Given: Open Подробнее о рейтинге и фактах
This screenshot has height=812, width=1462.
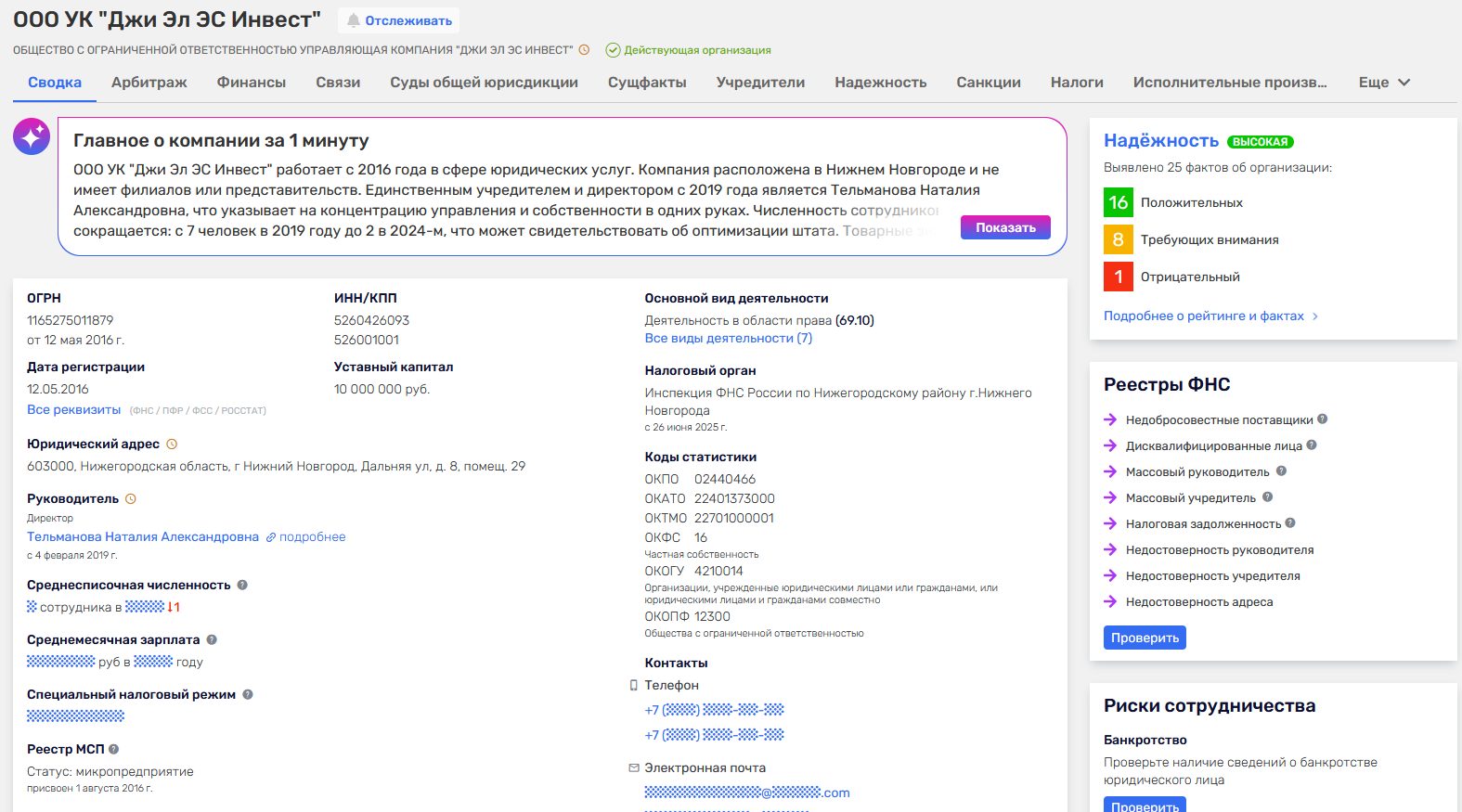Looking at the screenshot, I should point(1210,316).
